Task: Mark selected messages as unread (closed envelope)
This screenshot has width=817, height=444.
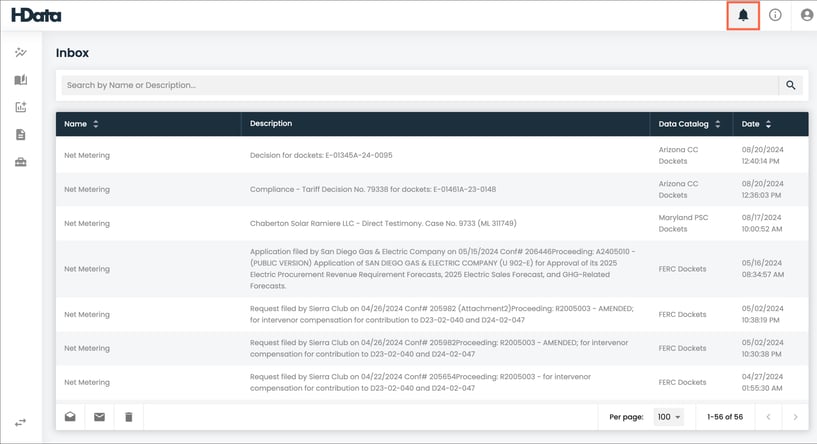Action: [100, 417]
